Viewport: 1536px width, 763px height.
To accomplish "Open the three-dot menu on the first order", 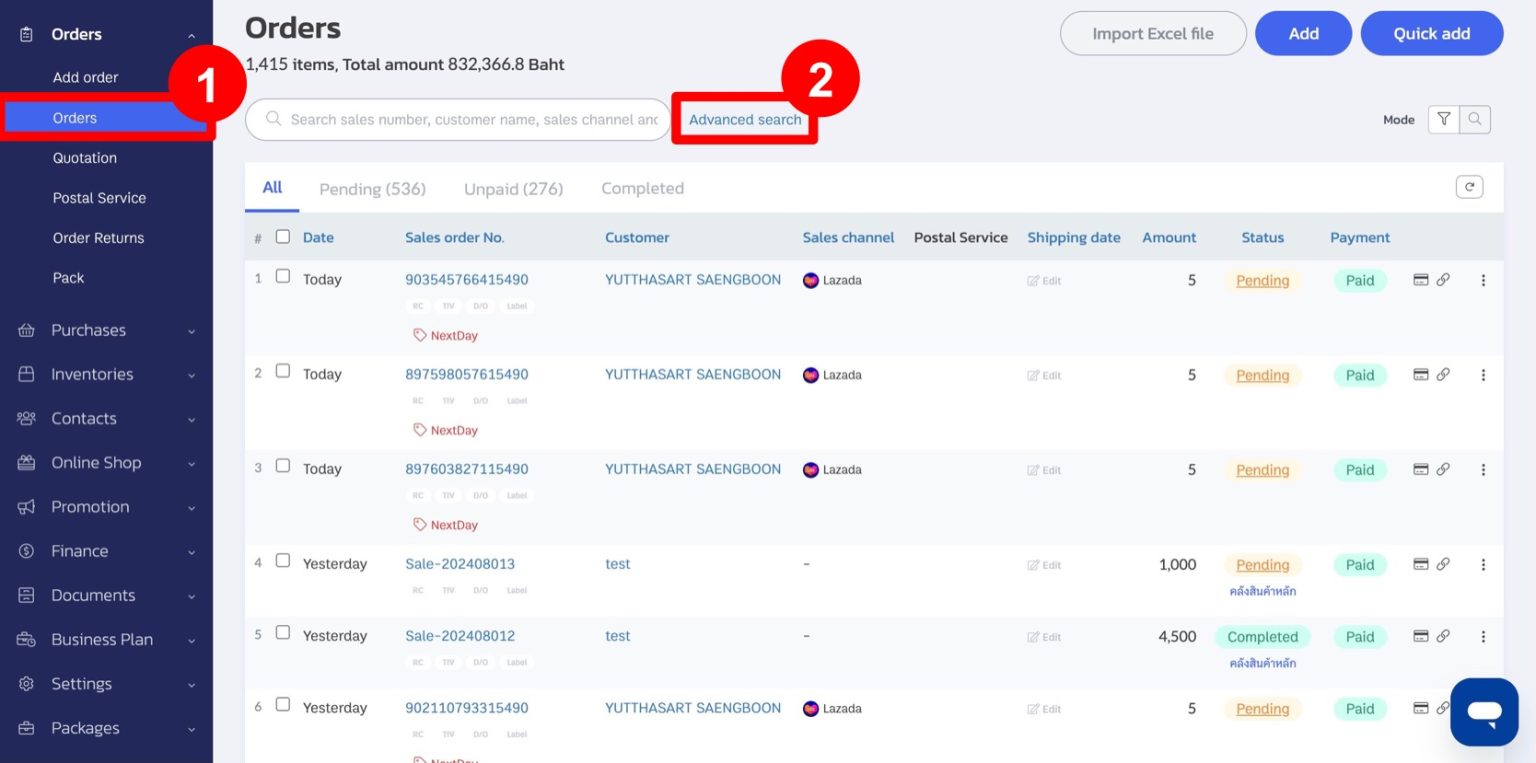I will (x=1484, y=280).
